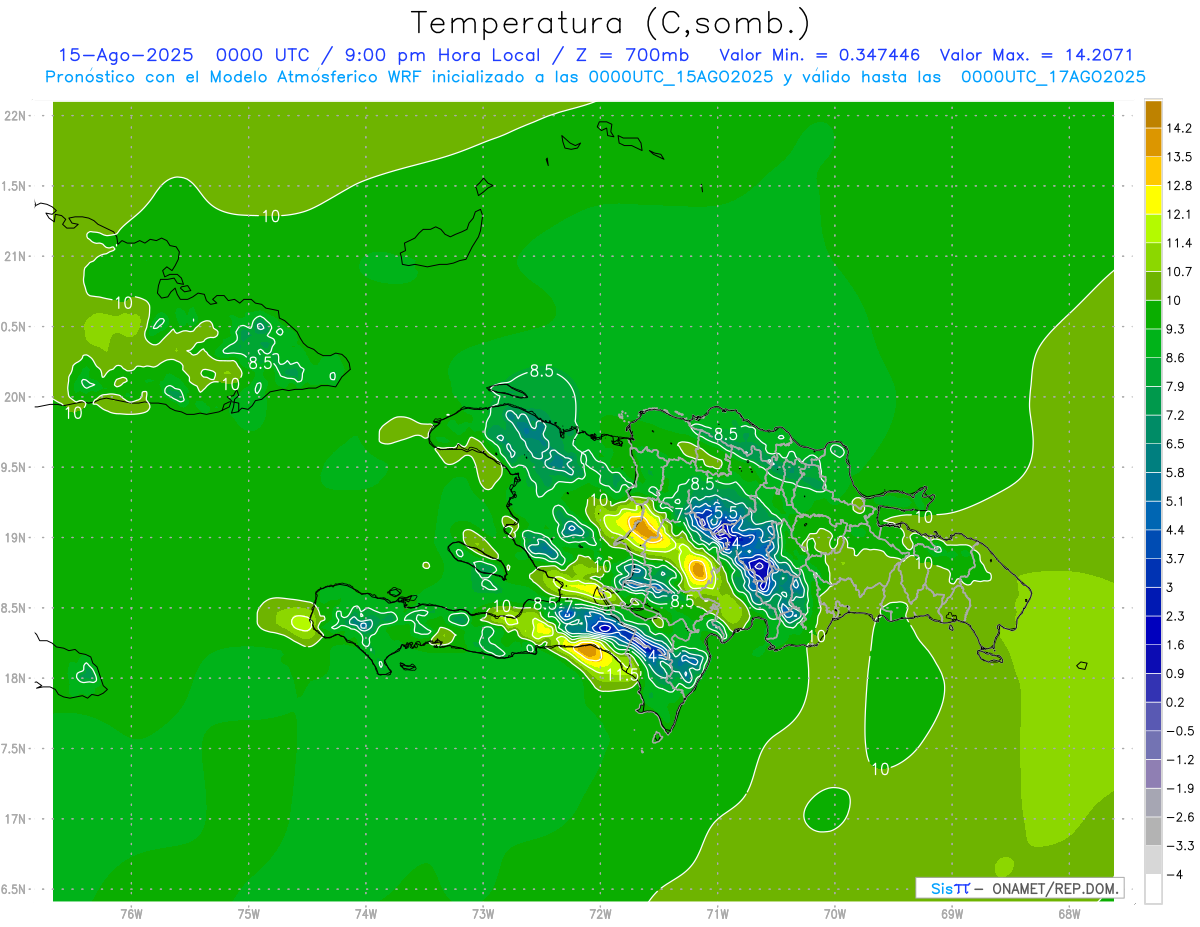Viewport: 1200px width, 927px height.
Task: Click the 69W longitude axis label
Action: (952, 913)
